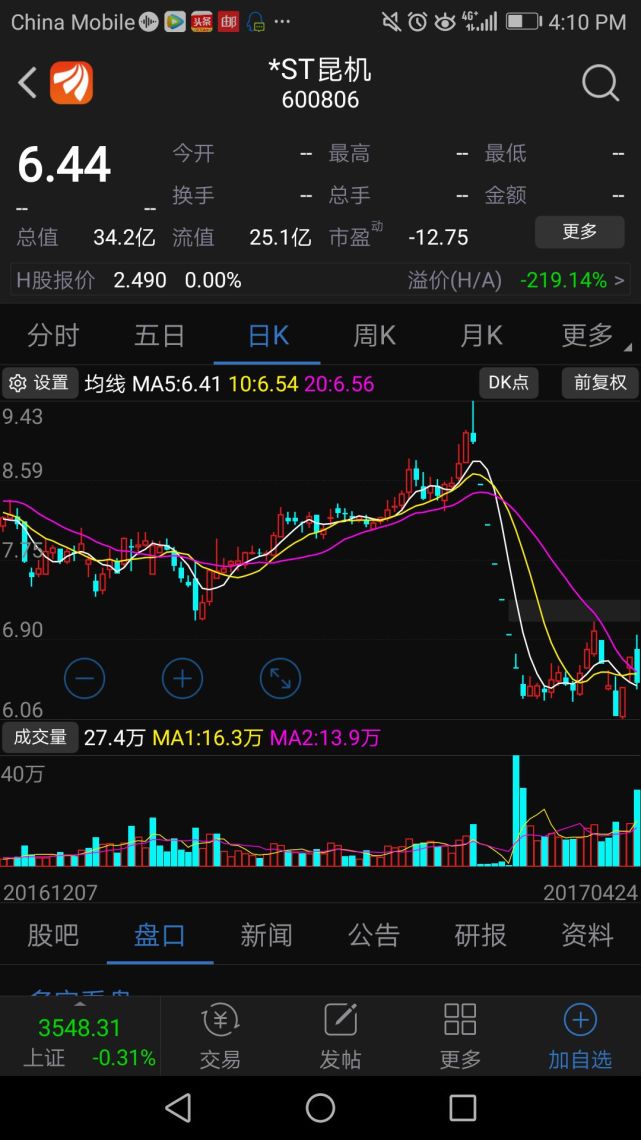Open 发帖 post composer icon

pyautogui.click(x=340, y=1020)
